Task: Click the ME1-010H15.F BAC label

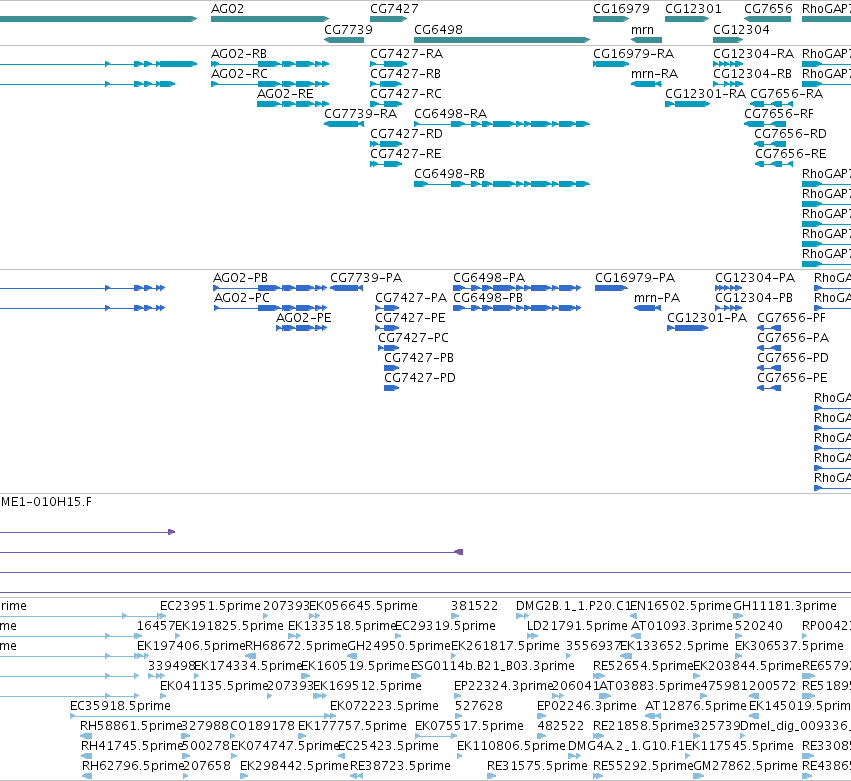Action: (x=46, y=502)
